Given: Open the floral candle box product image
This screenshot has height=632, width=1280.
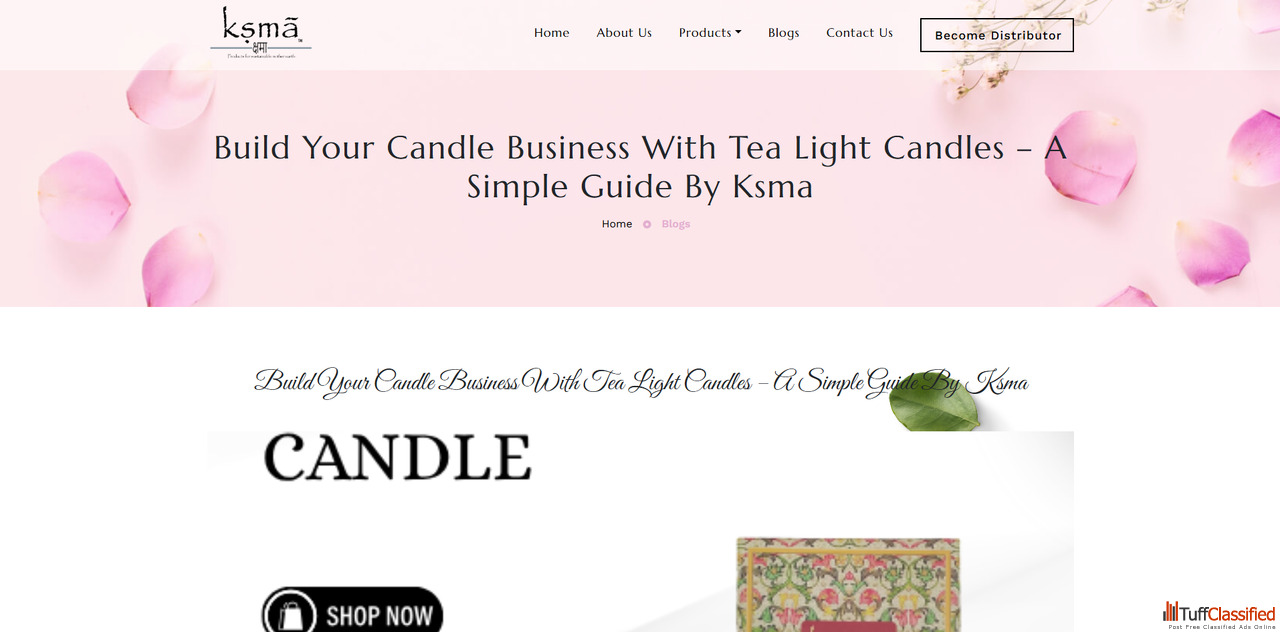Looking at the screenshot, I should pyautogui.click(x=848, y=585).
